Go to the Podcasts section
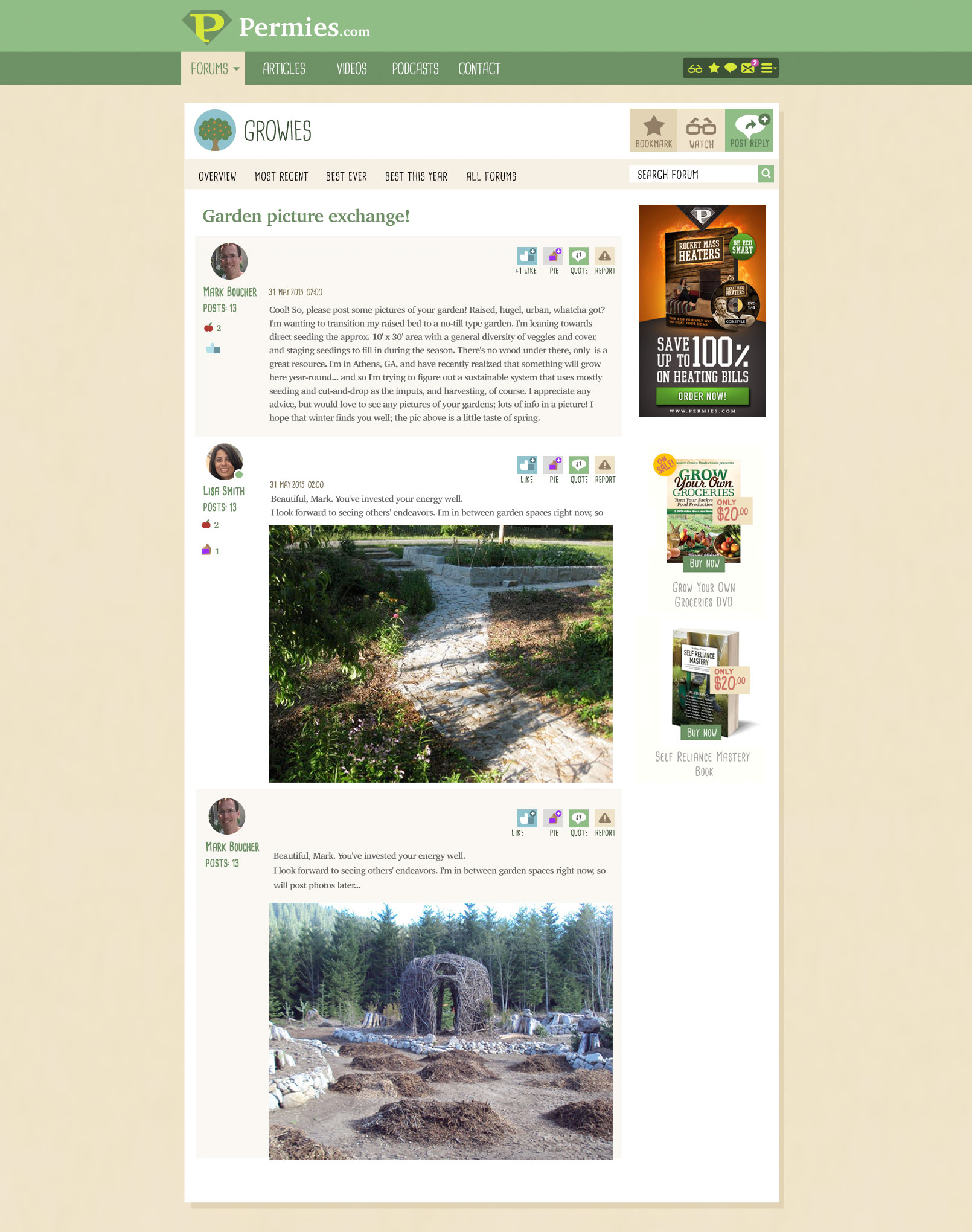The image size is (972, 1232). point(415,69)
